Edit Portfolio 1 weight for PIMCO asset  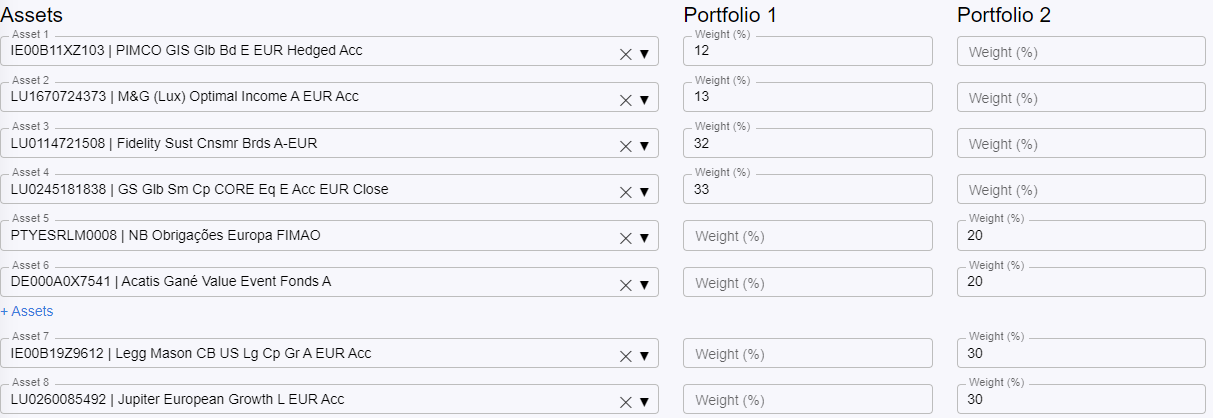coord(807,52)
